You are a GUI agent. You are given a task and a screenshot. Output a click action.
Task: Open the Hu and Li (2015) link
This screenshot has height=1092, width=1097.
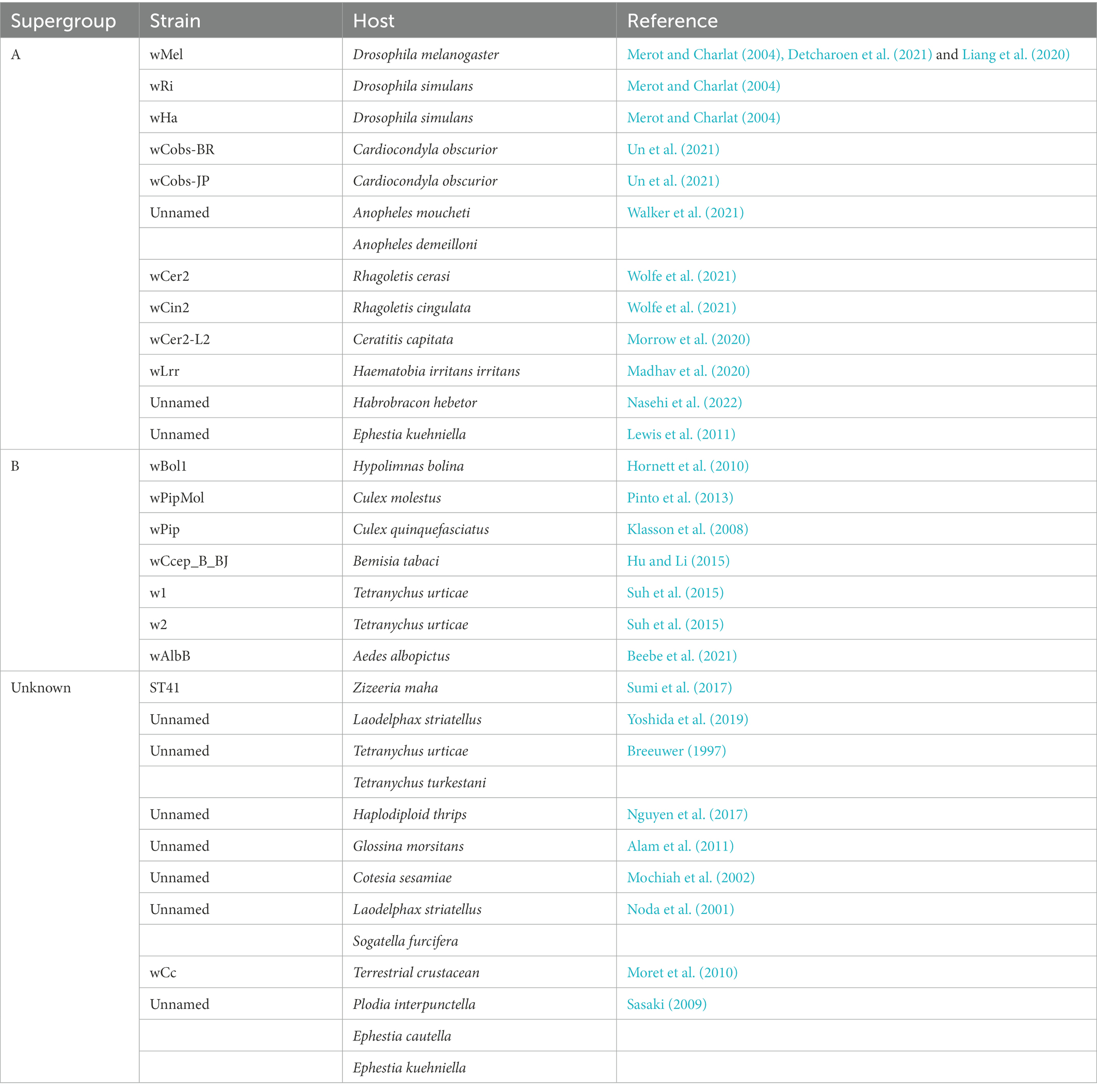[x=678, y=561]
